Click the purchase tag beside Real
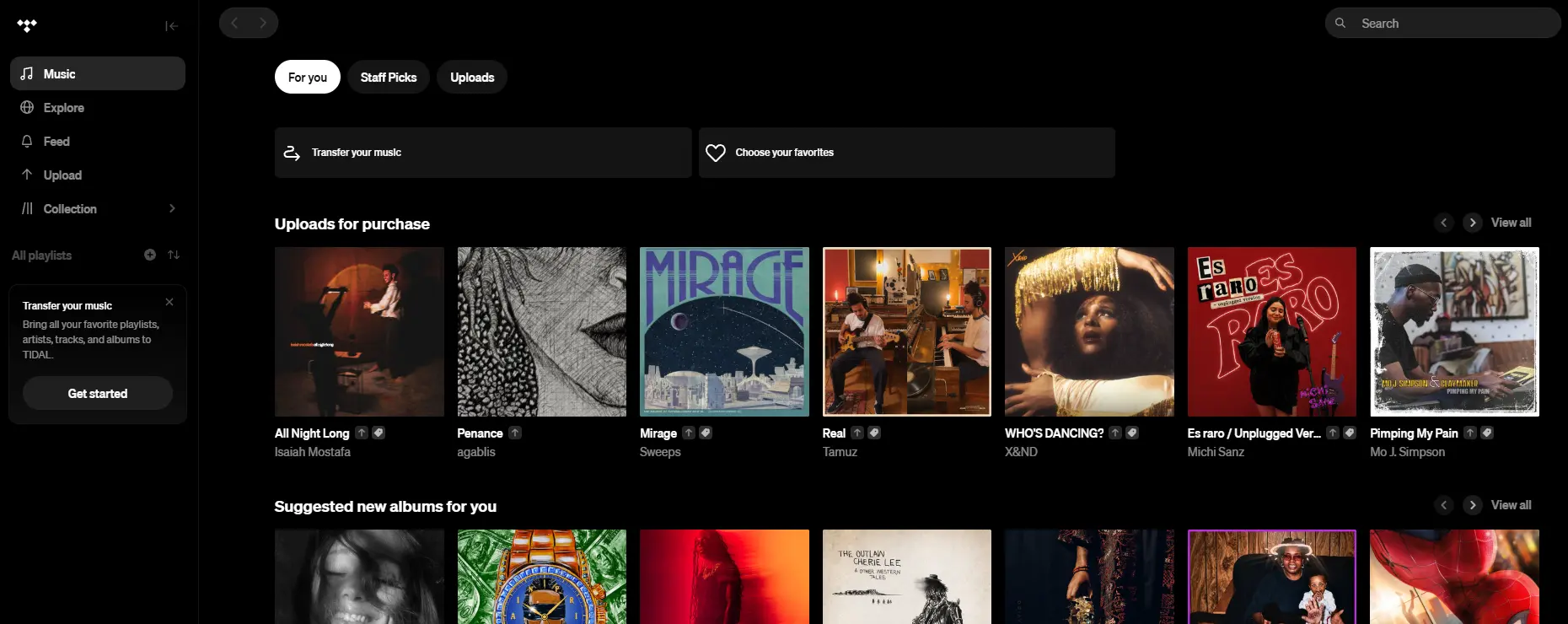 click(x=874, y=433)
